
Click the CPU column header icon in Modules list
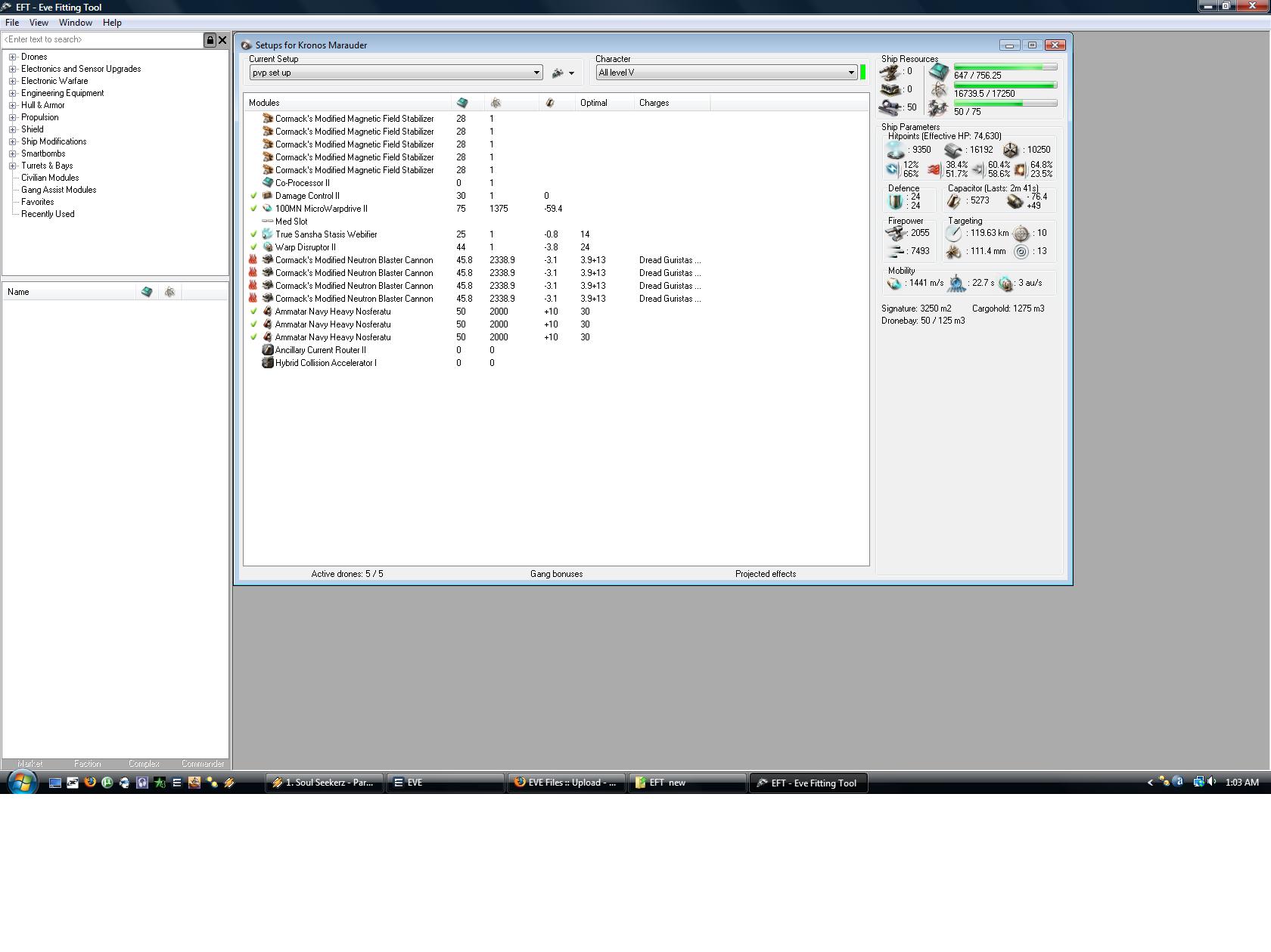click(461, 103)
